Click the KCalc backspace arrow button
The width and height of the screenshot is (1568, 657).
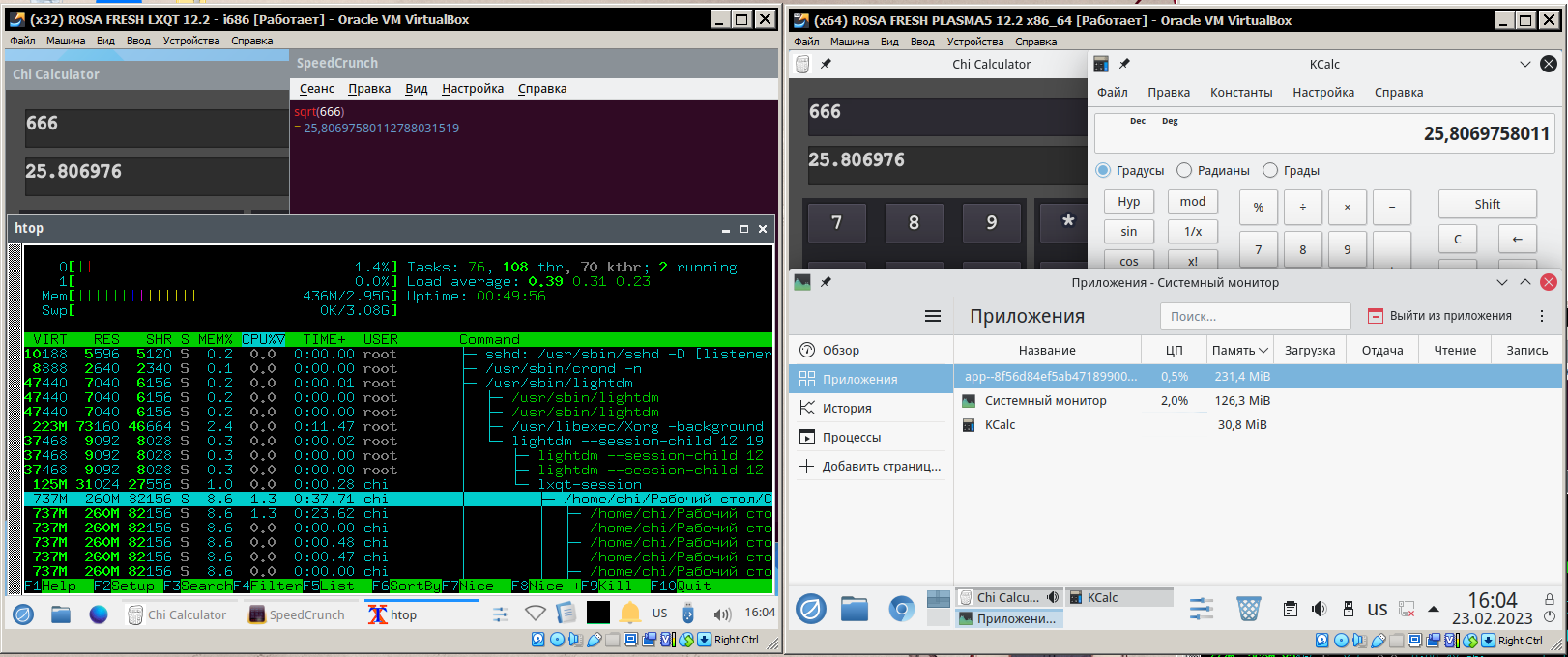pyautogui.click(x=1517, y=239)
